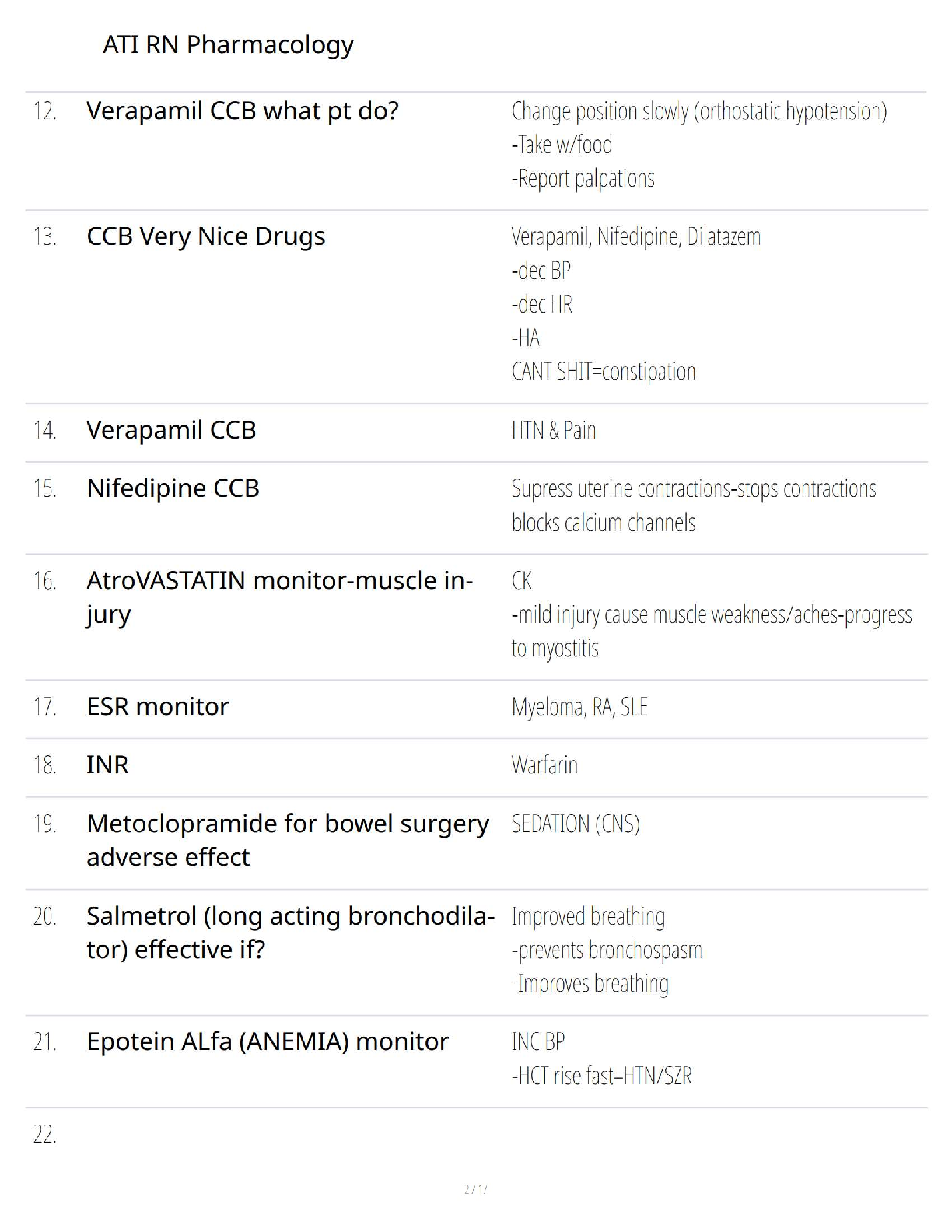Click the 'HTN & Pain' definition
952x1232 pixels.
point(554,430)
